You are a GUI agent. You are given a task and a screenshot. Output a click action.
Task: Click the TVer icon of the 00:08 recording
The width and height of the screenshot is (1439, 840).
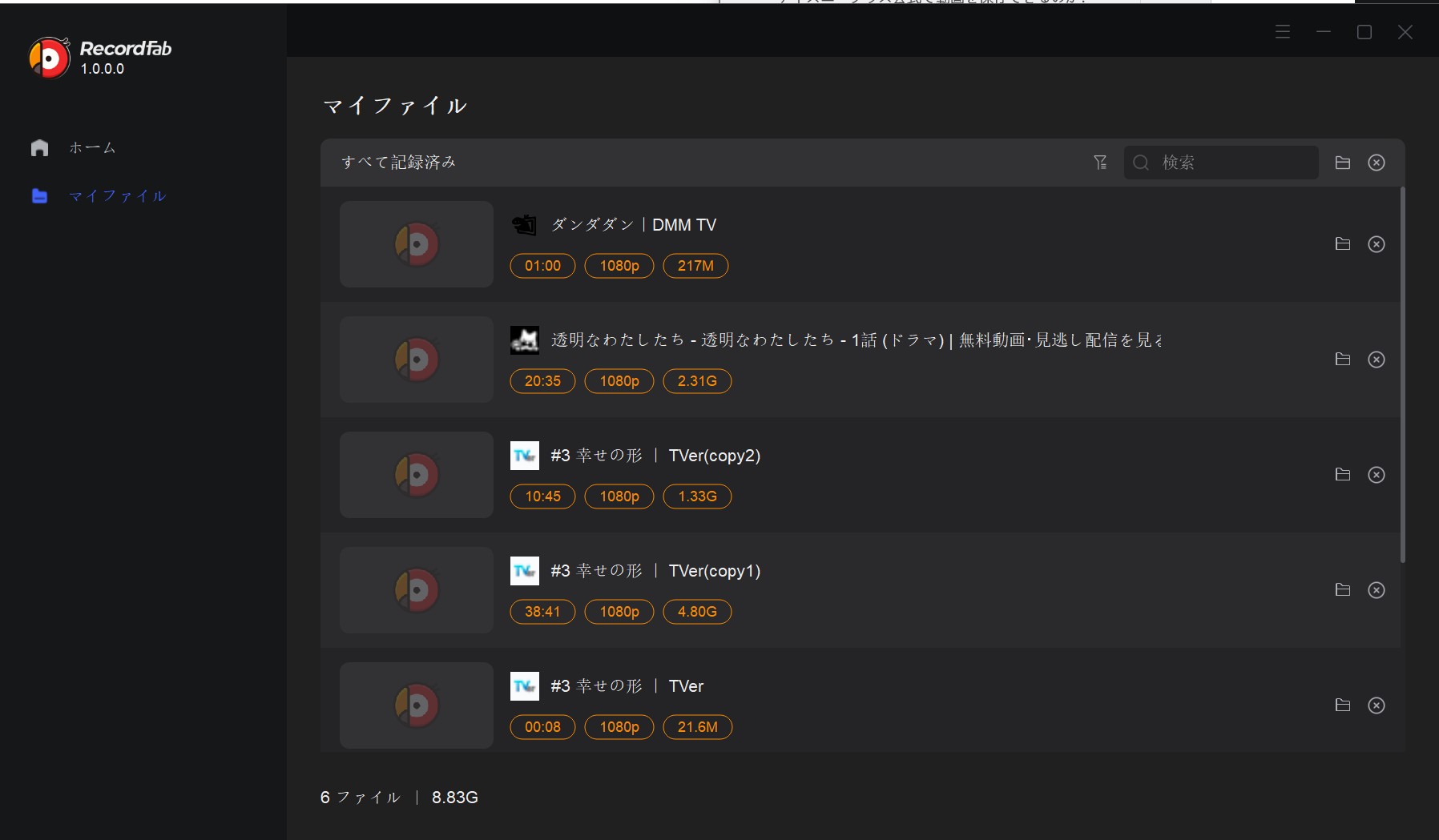pyautogui.click(x=525, y=686)
